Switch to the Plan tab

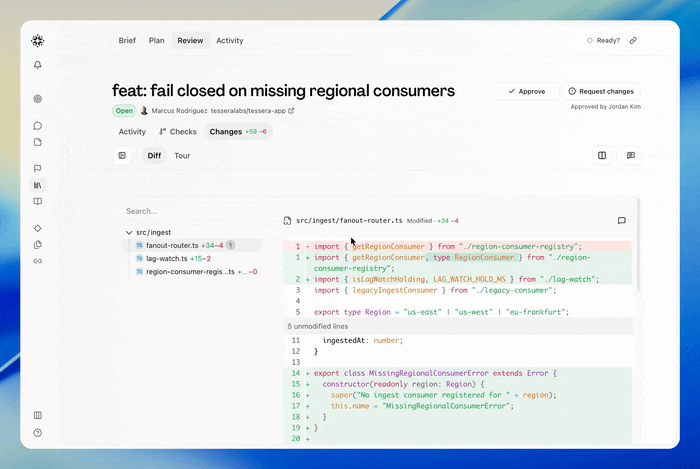tap(157, 41)
